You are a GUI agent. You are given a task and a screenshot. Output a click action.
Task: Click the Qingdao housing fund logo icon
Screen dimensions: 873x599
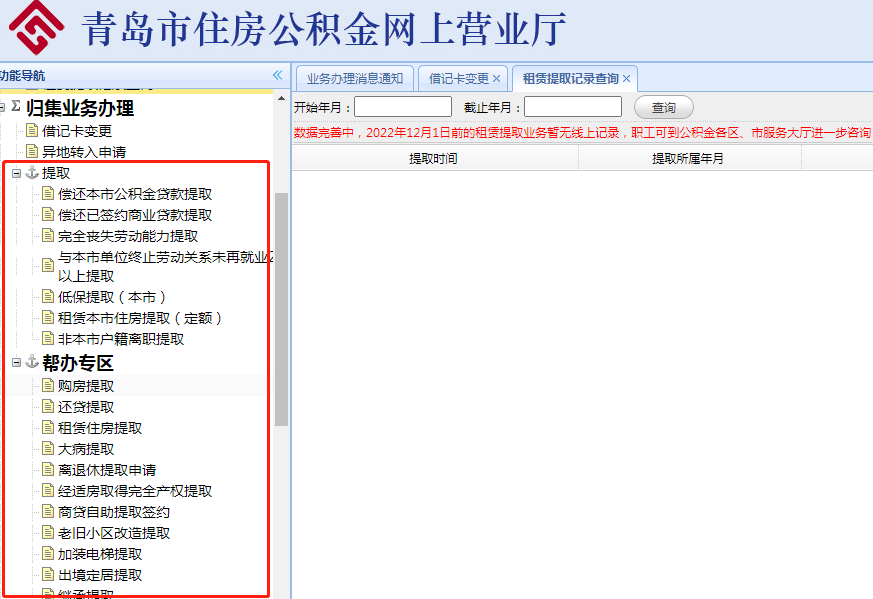(x=36, y=28)
